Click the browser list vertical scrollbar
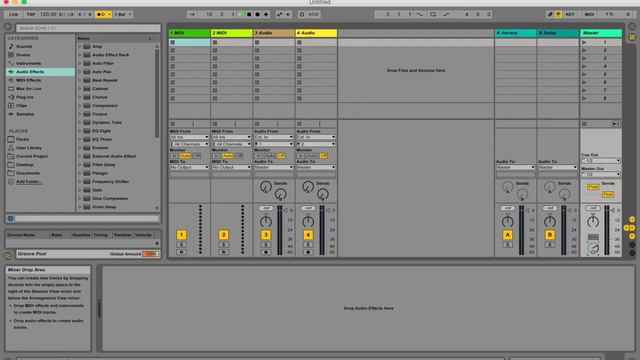Image resolution: width=640 pixels, height=360 pixels. [x=157, y=93]
